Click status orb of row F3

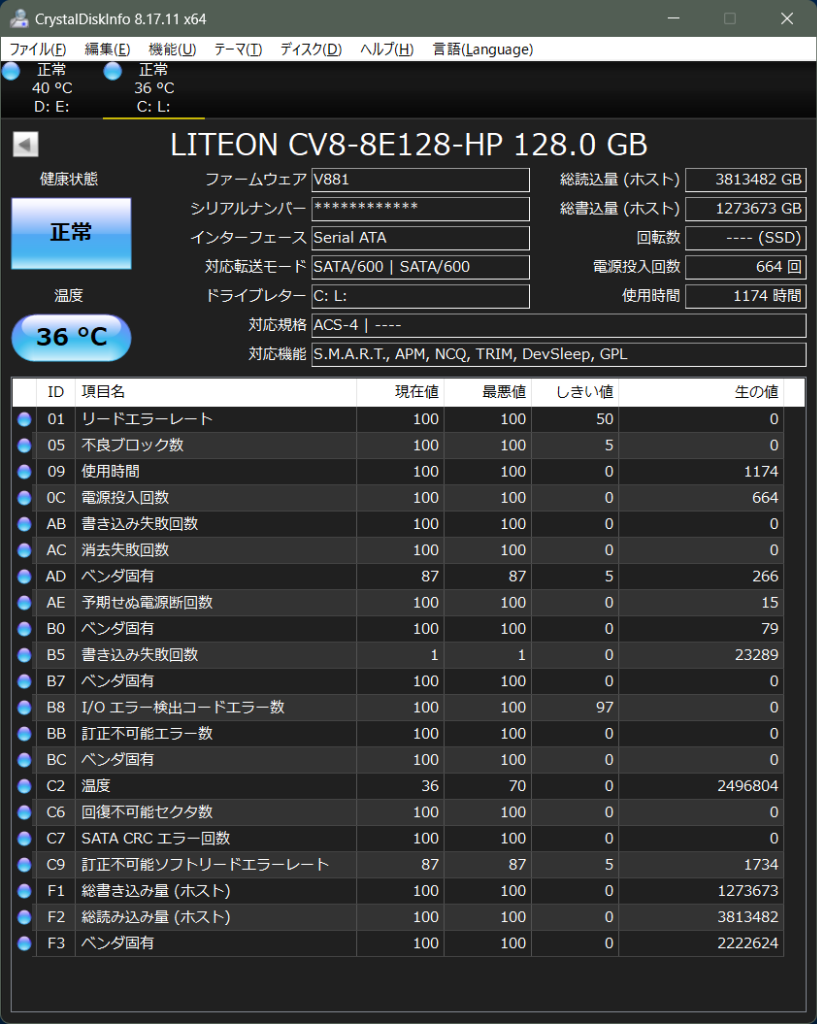pyautogui.click(x=24, y=943)
